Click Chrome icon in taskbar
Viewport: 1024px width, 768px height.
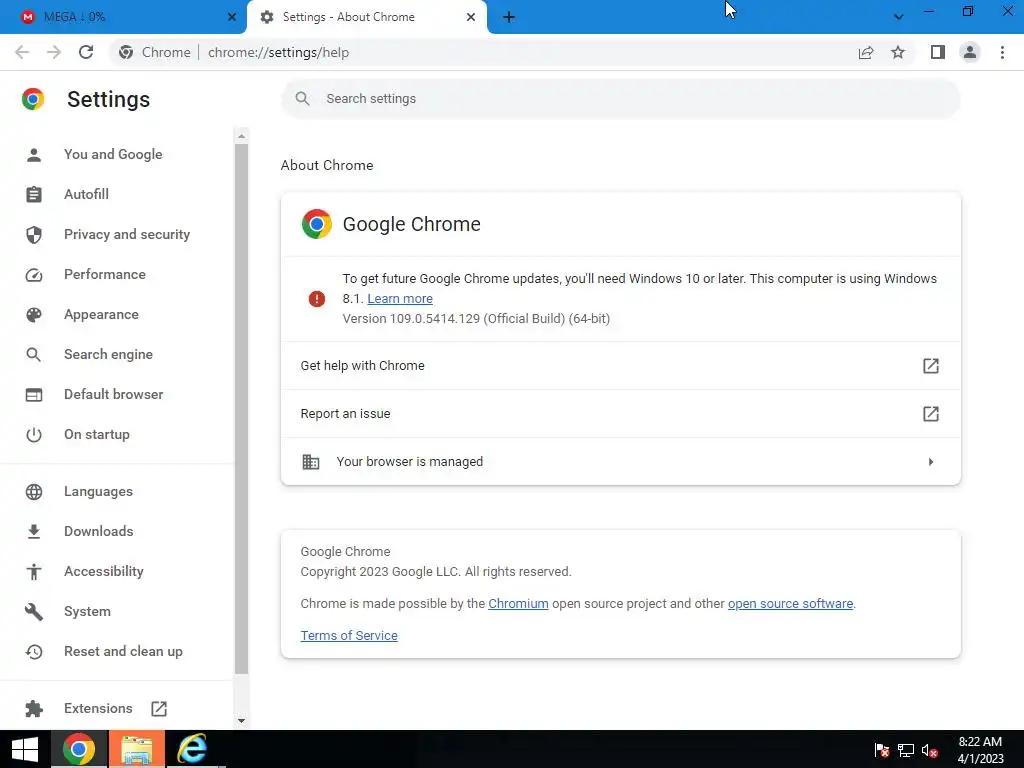click(x=78, y=749)
